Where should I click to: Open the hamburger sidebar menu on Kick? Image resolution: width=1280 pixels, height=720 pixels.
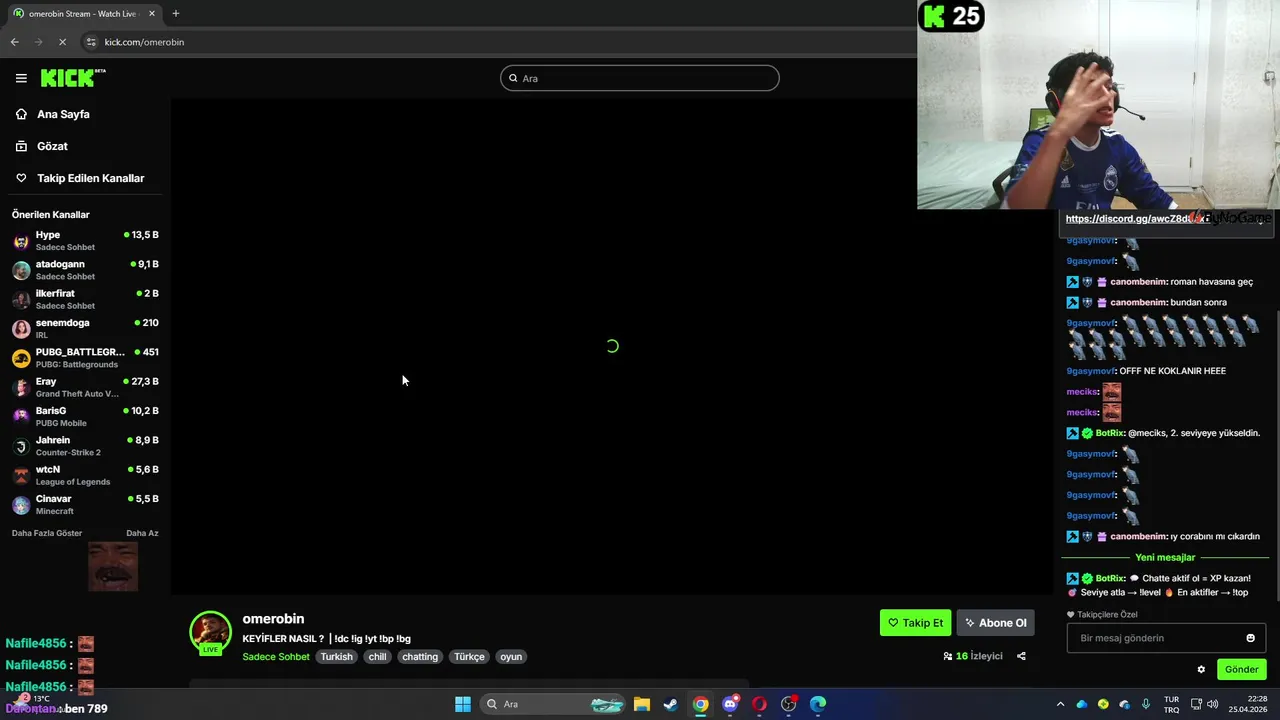coord(21,78)
